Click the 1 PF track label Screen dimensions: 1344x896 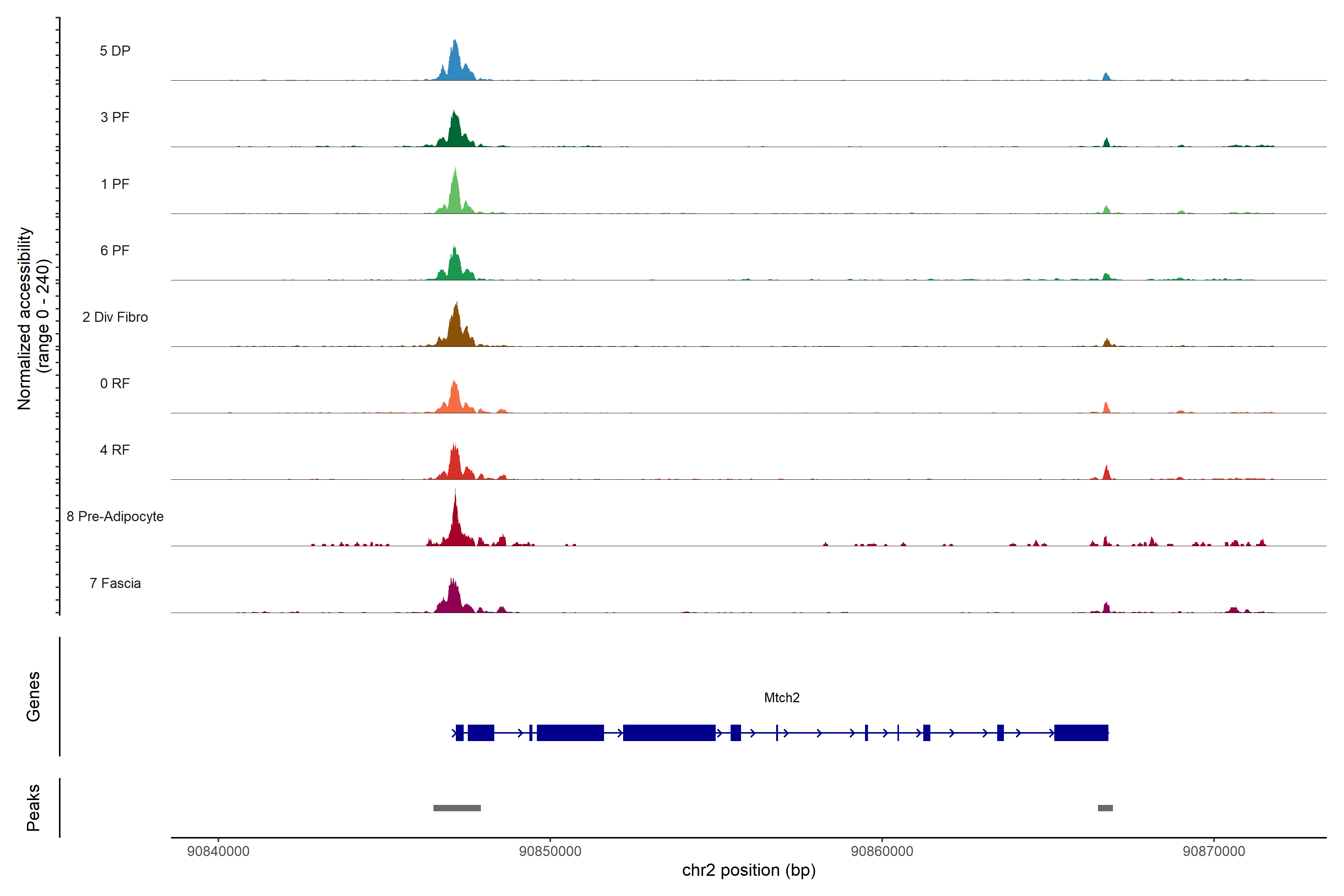tap(115, 184)
